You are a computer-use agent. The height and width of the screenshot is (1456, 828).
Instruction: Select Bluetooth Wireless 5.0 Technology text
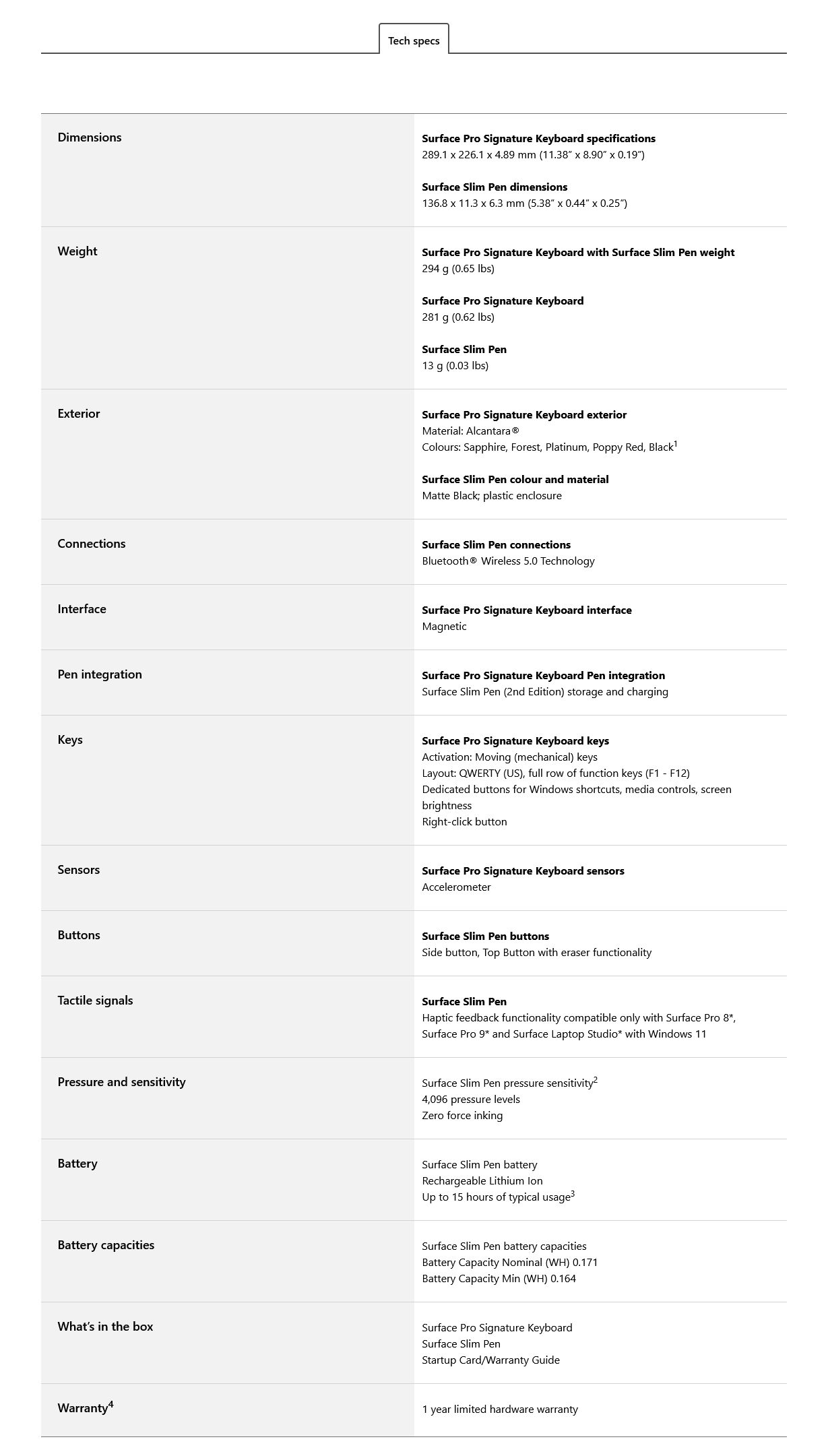508,561
